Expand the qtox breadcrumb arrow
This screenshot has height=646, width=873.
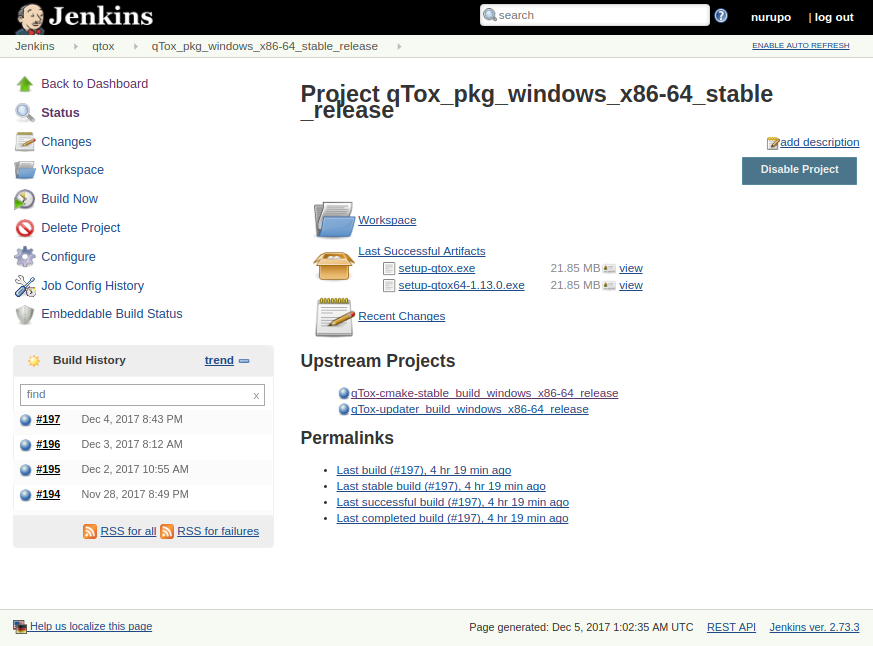point(135,47)
